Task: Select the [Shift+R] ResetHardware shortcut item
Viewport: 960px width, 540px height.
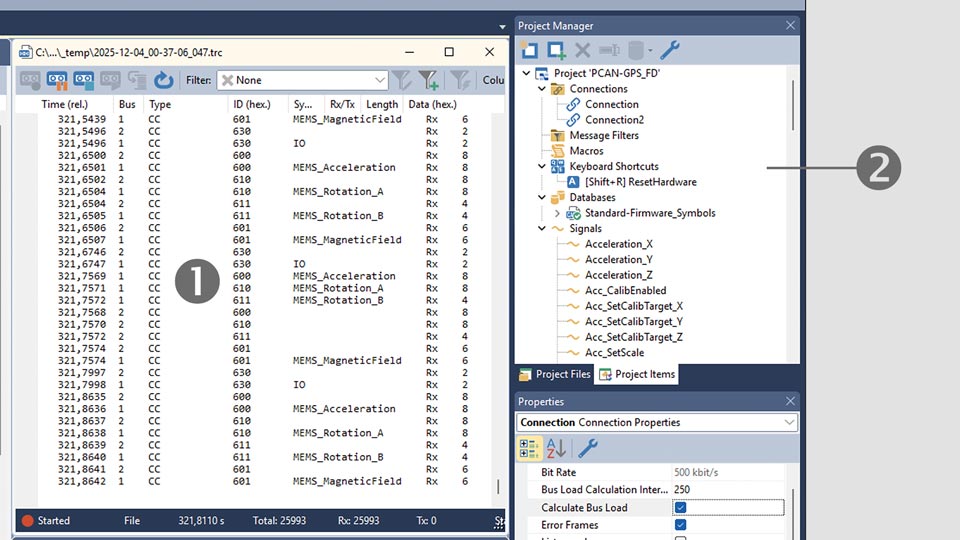Action: [x=640, y=182]
